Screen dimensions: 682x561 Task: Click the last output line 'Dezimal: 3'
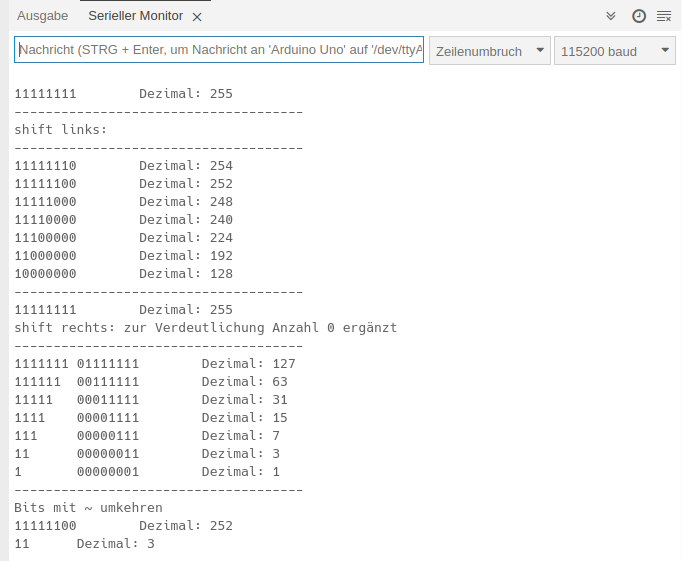(x=84, y=544)
